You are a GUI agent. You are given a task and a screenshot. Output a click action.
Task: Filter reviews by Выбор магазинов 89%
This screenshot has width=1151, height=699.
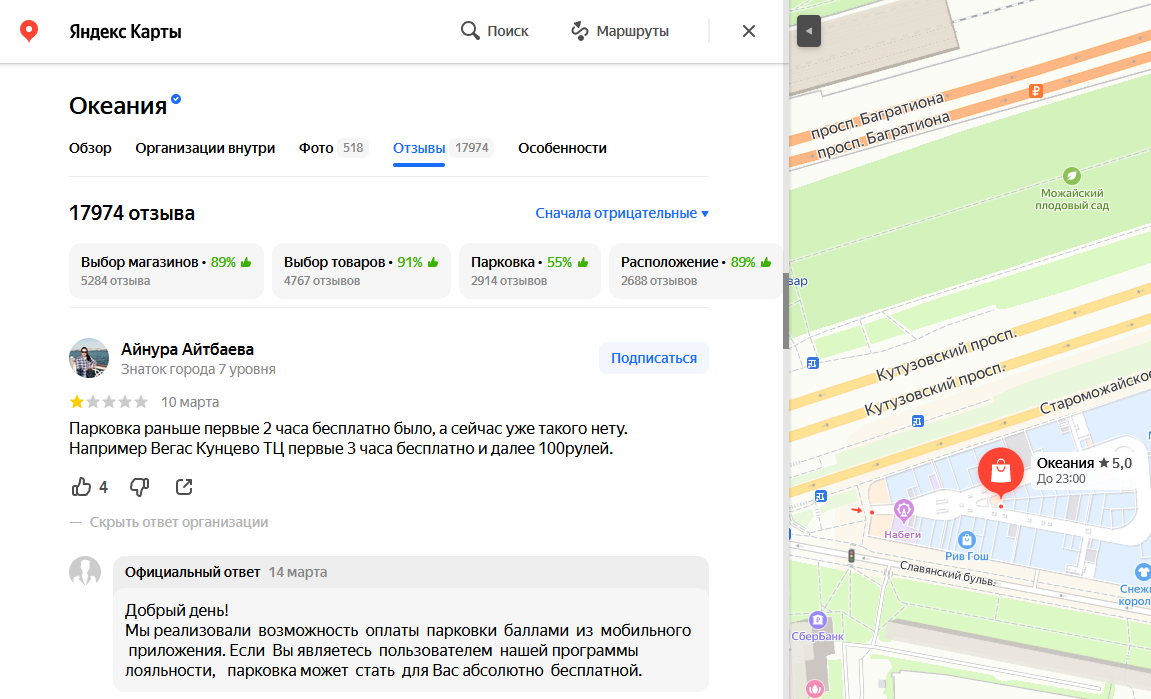pos(166,271)
